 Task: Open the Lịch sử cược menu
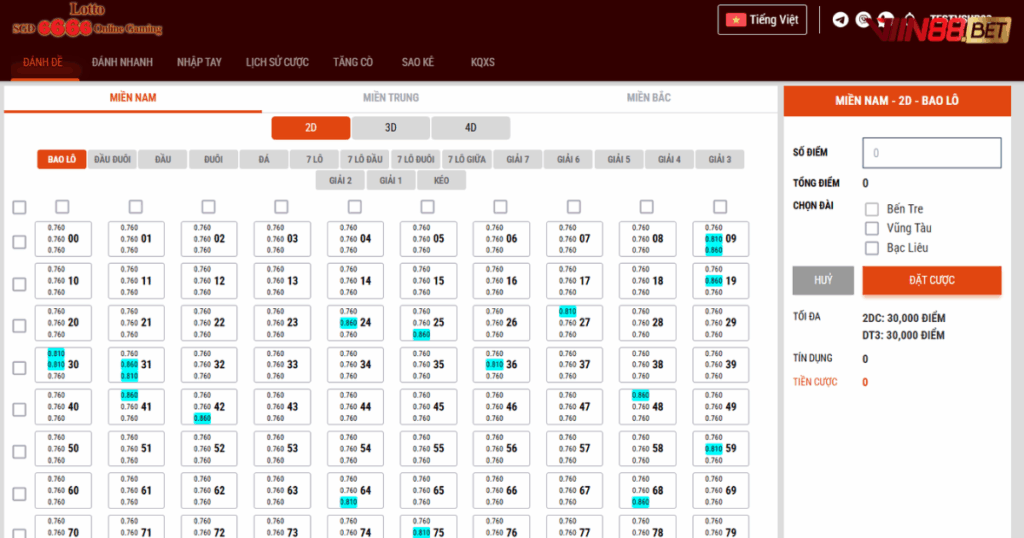[x=277, y=62]
